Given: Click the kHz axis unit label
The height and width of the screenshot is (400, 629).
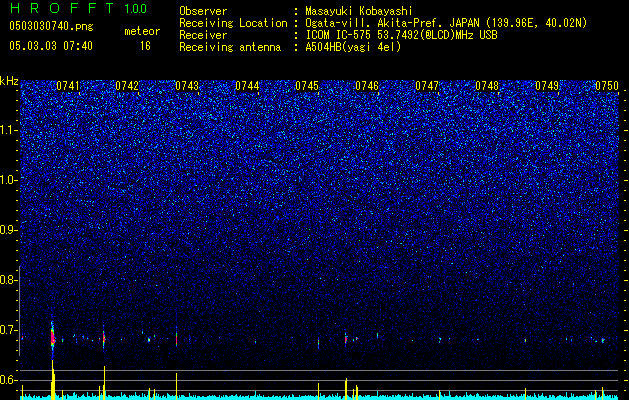Looking at the screenshot, I should [9, 81].
